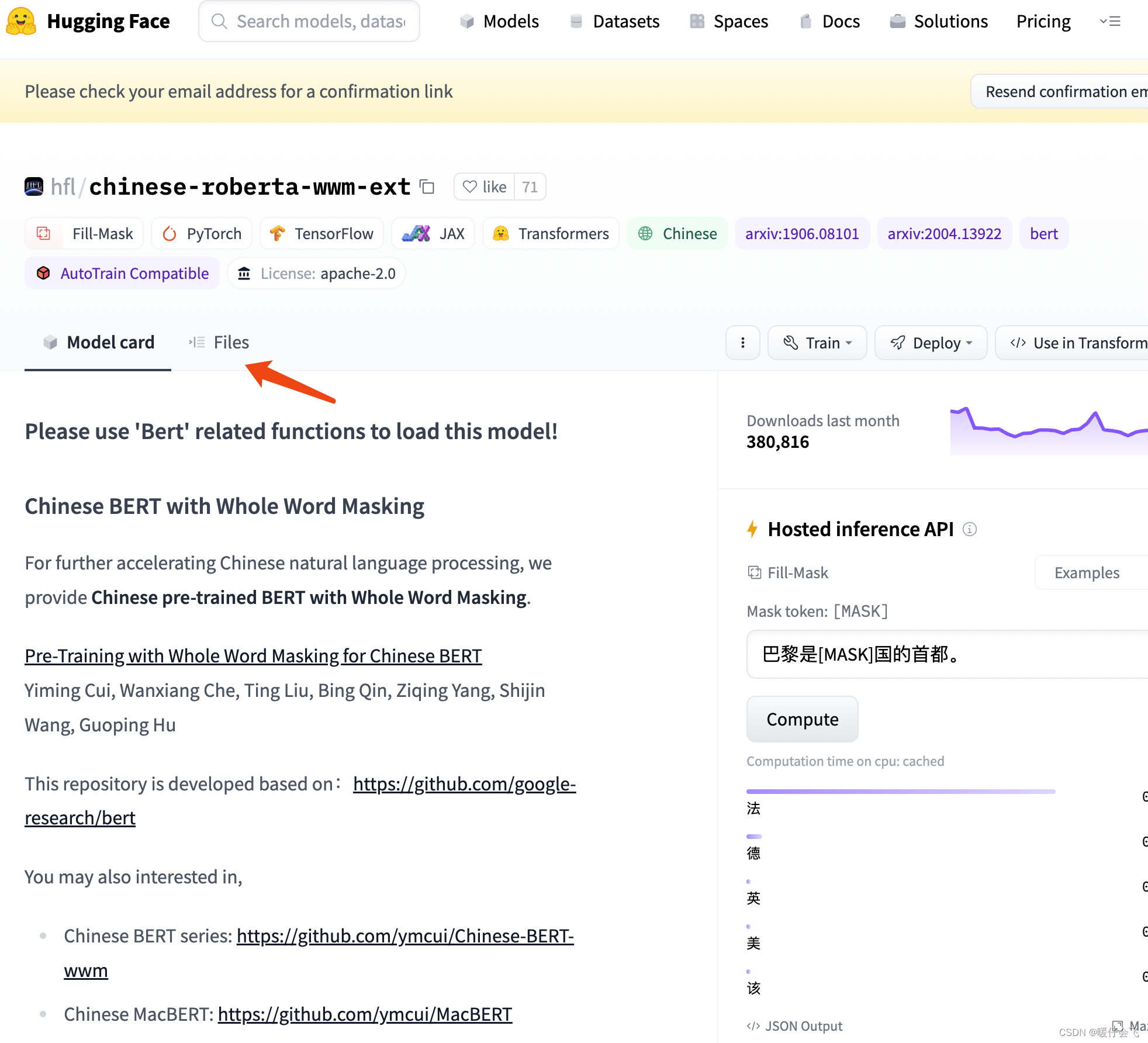Click the hfl organization avatar icon
The width and height of the screenshot is (1148, 1043).
point(34,187)
